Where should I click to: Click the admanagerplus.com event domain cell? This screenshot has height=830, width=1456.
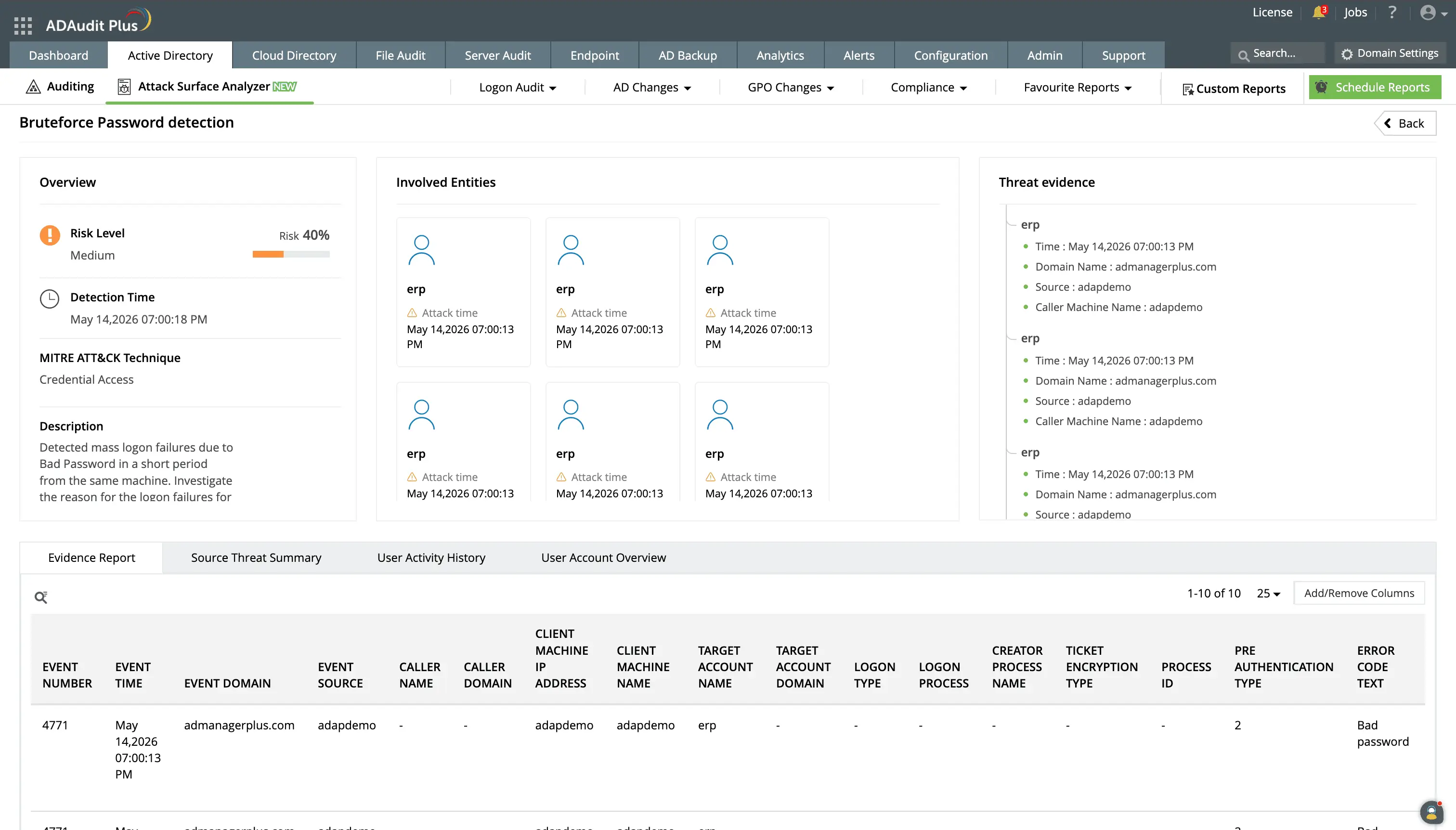[x=239, y=725]
